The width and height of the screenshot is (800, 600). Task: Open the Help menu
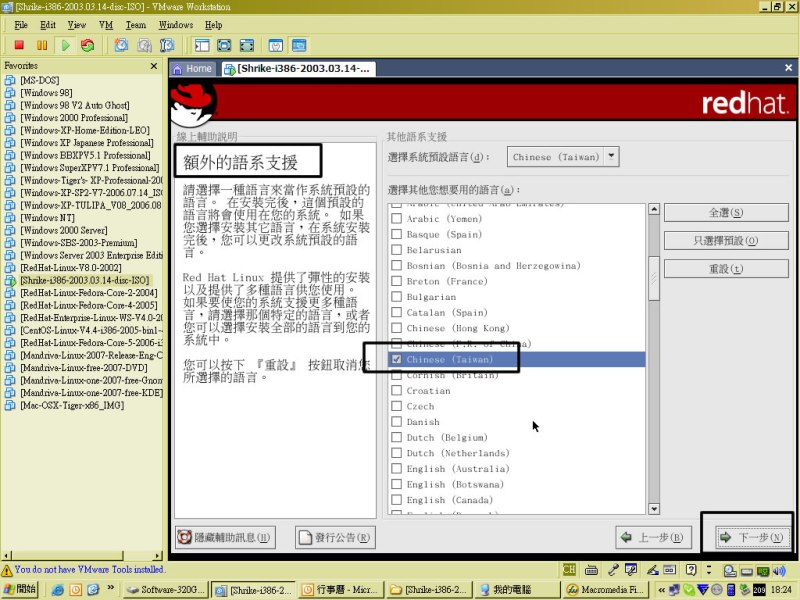tap(214, 25)
